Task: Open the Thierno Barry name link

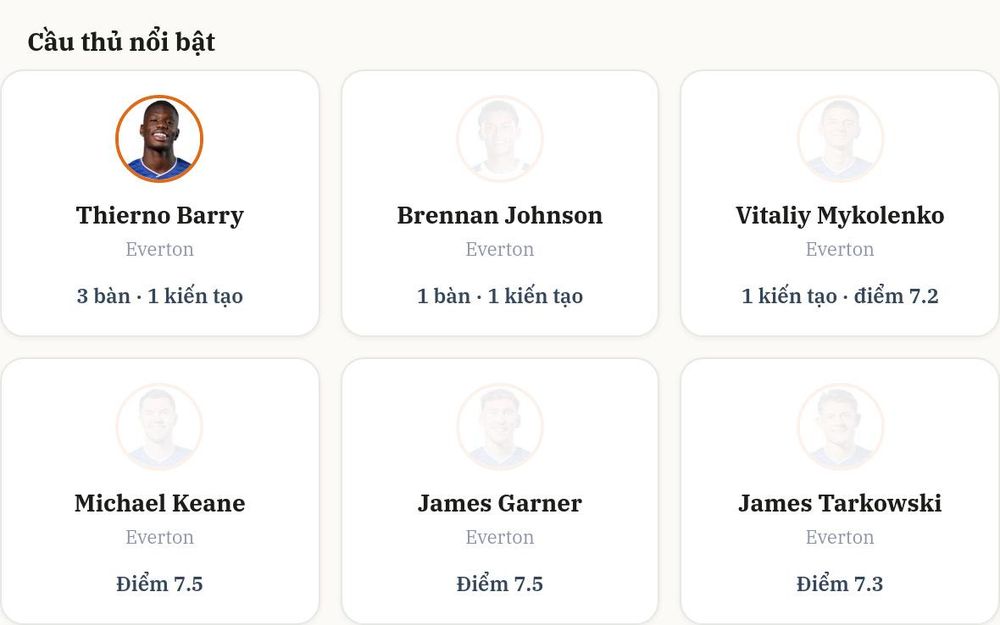Action: click(x=159, y=216)
